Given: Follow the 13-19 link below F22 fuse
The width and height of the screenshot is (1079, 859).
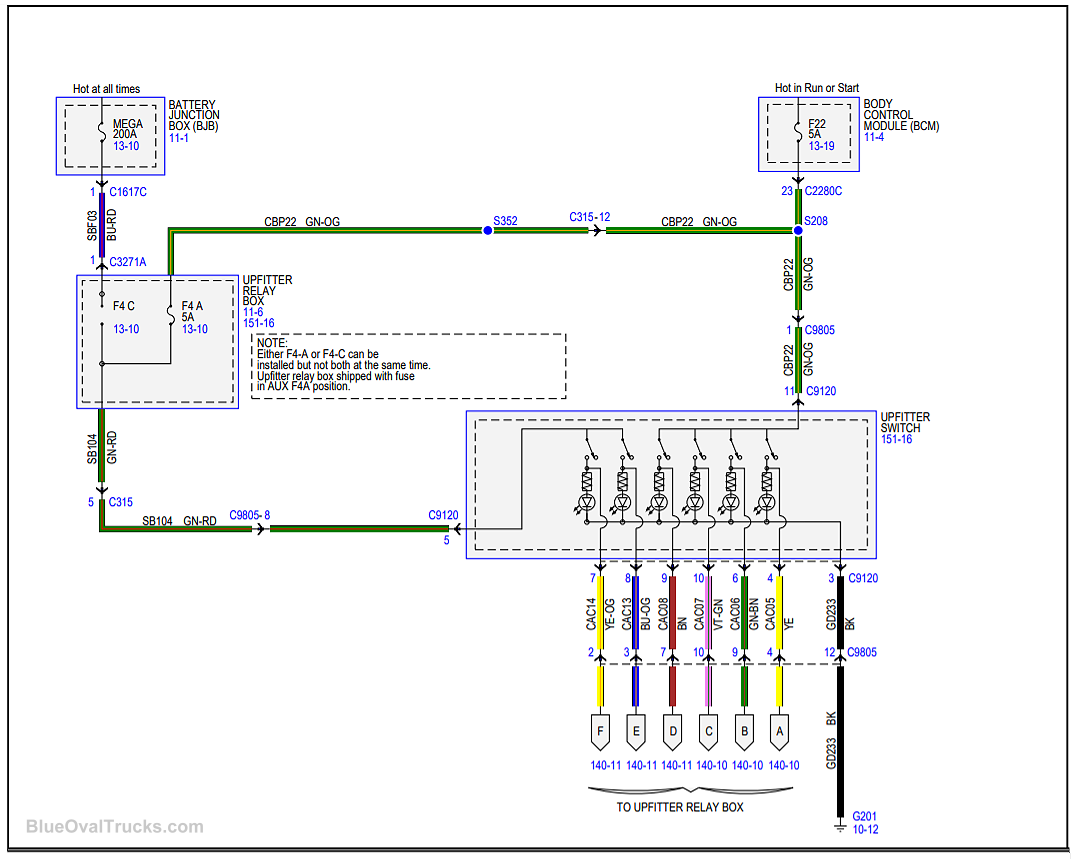Looking at the screenshot, I should (x=821, y=146).
